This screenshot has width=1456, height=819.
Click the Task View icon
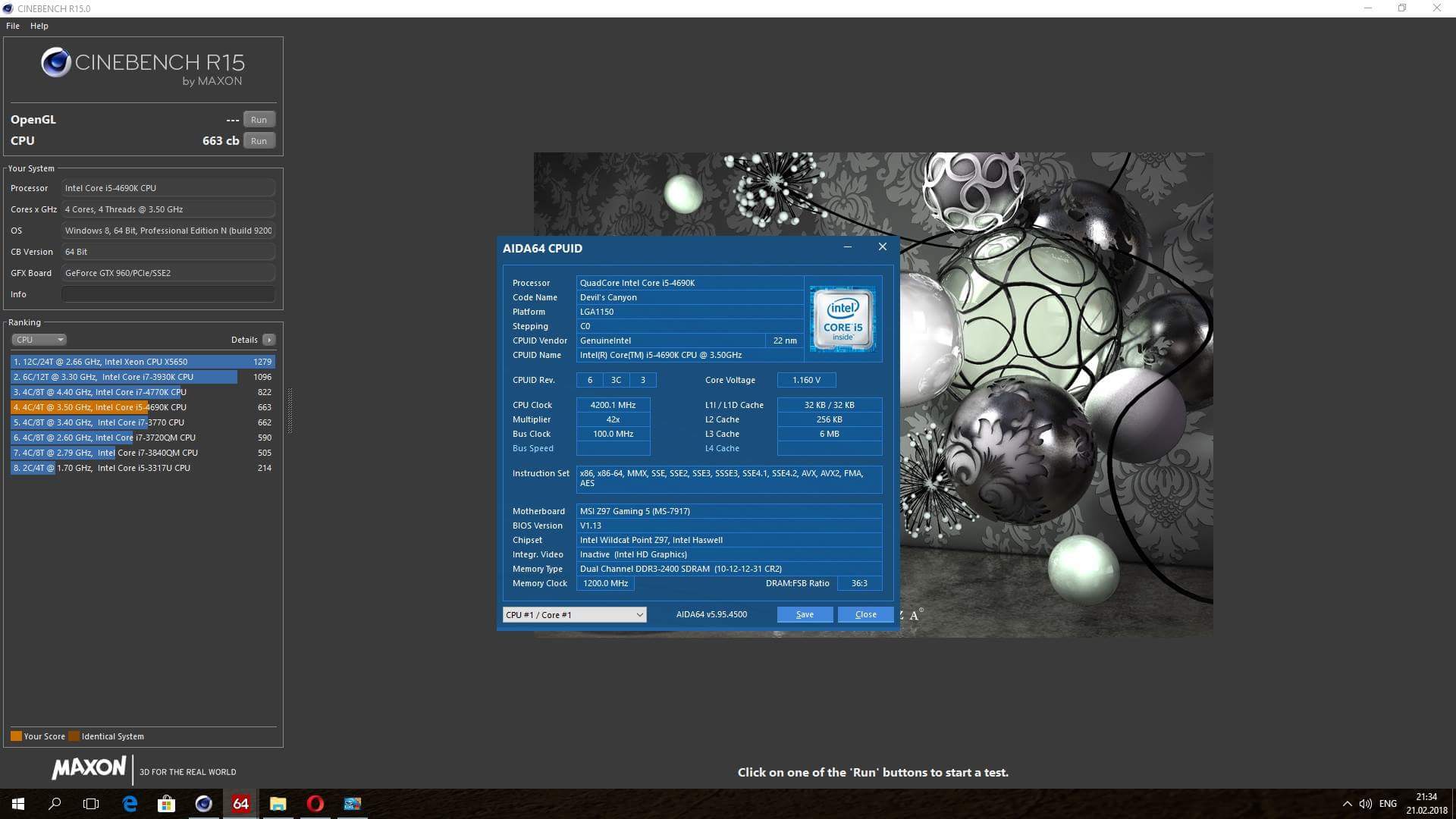[x=91, y=804]
